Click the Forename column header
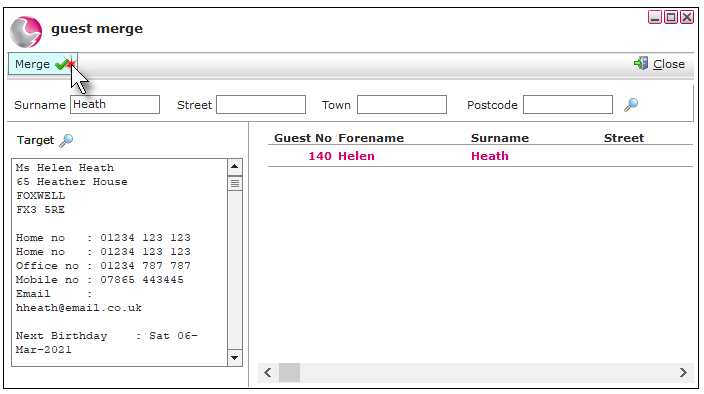 (x=371, y=138)
